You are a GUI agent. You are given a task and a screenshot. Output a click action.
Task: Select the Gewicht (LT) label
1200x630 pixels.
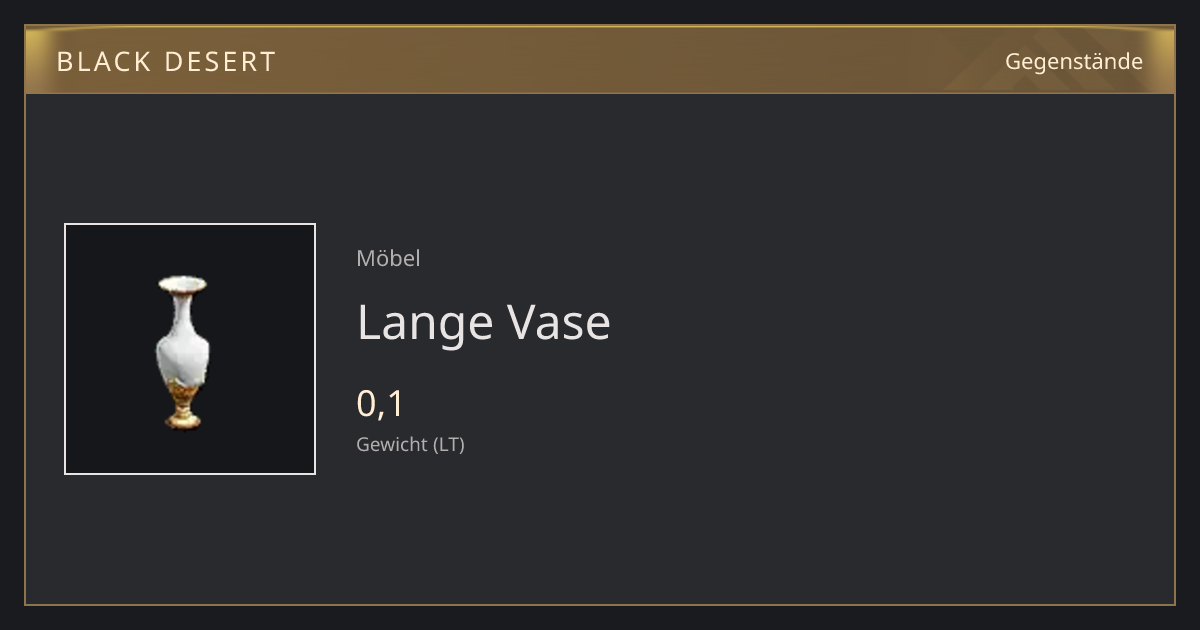[410, 444]
